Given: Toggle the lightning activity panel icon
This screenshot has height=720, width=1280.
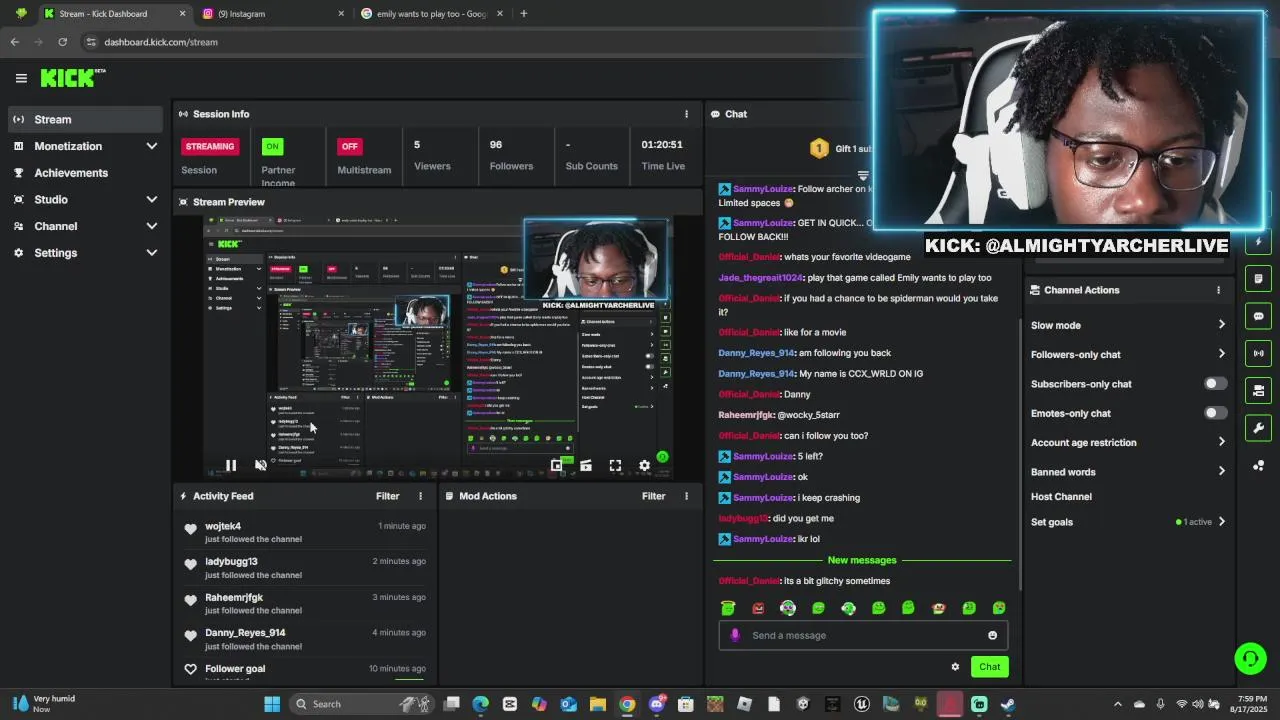Looking at the screenshot, I should [1259, 242].
